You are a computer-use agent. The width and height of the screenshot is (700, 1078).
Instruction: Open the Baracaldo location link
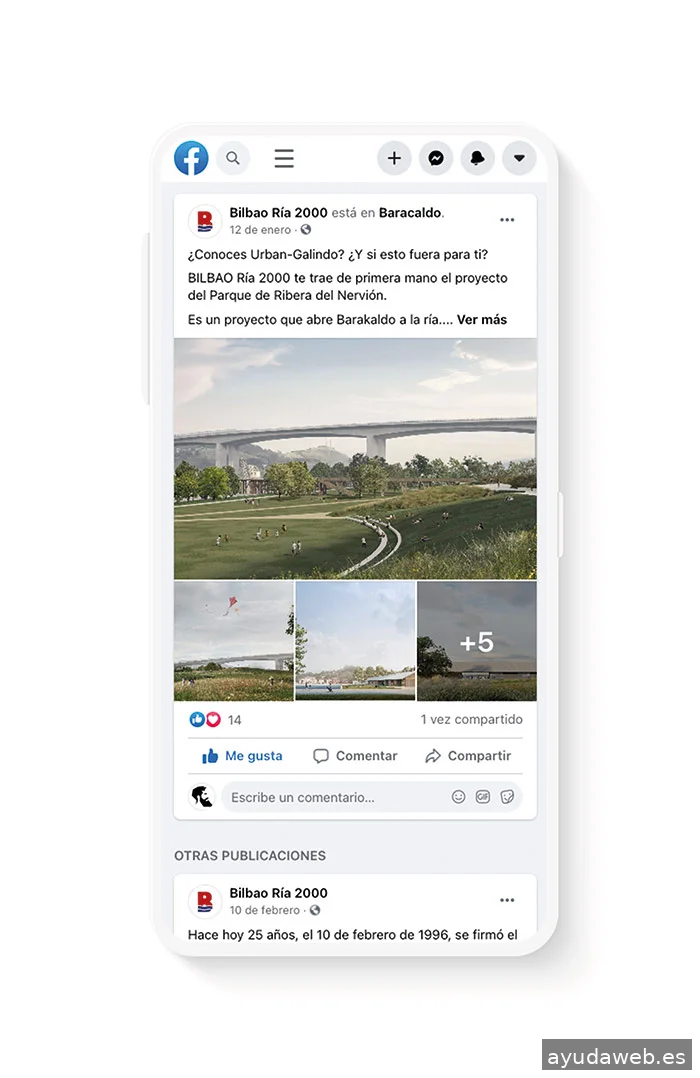(x=411, y=212)
